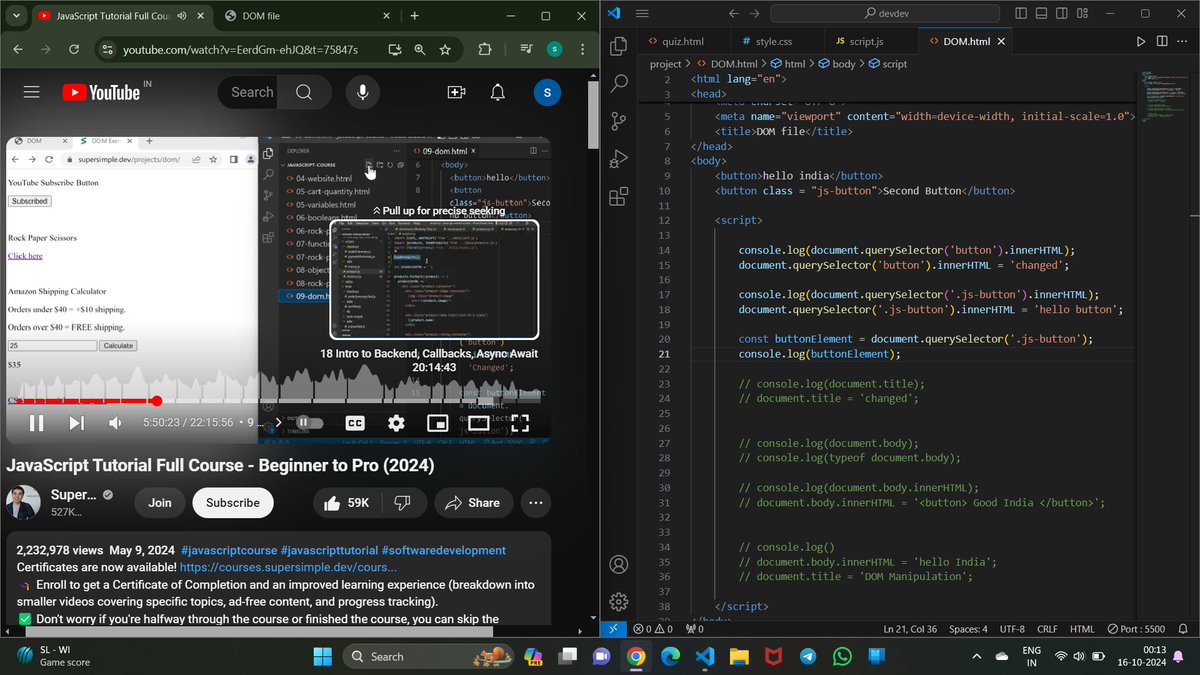The height and width of the screenshot is (675, 1200).
Task: Change CRLF end of line sequence
Action: click(1047, 629)
